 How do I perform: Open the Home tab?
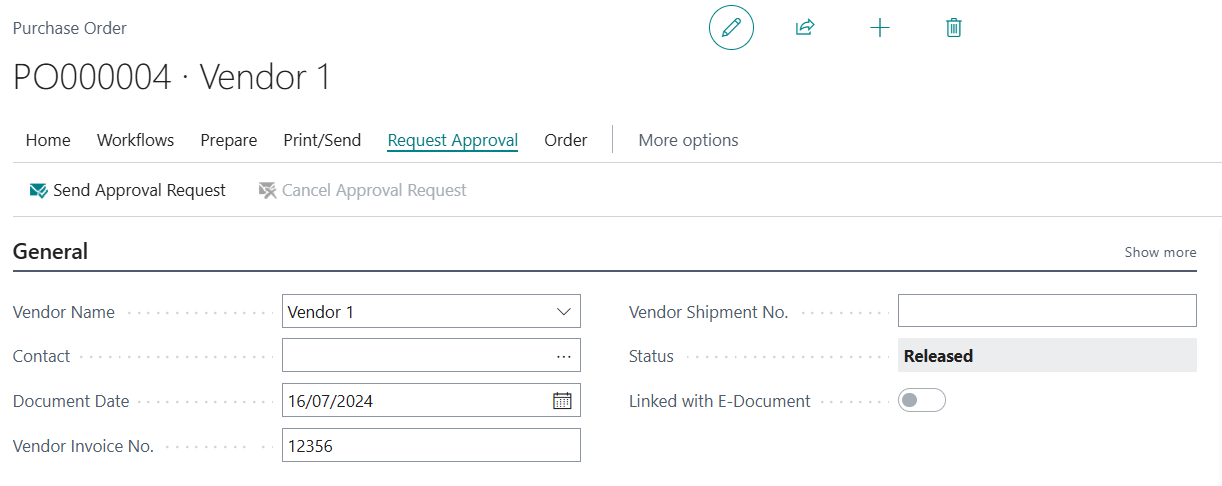pyautogui.click(x=48, y=140)
